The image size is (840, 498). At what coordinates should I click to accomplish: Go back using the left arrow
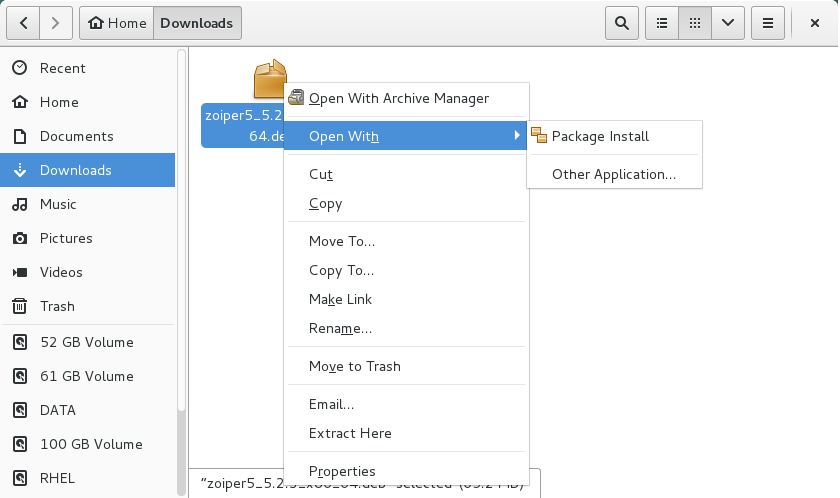tap(24, 22)
